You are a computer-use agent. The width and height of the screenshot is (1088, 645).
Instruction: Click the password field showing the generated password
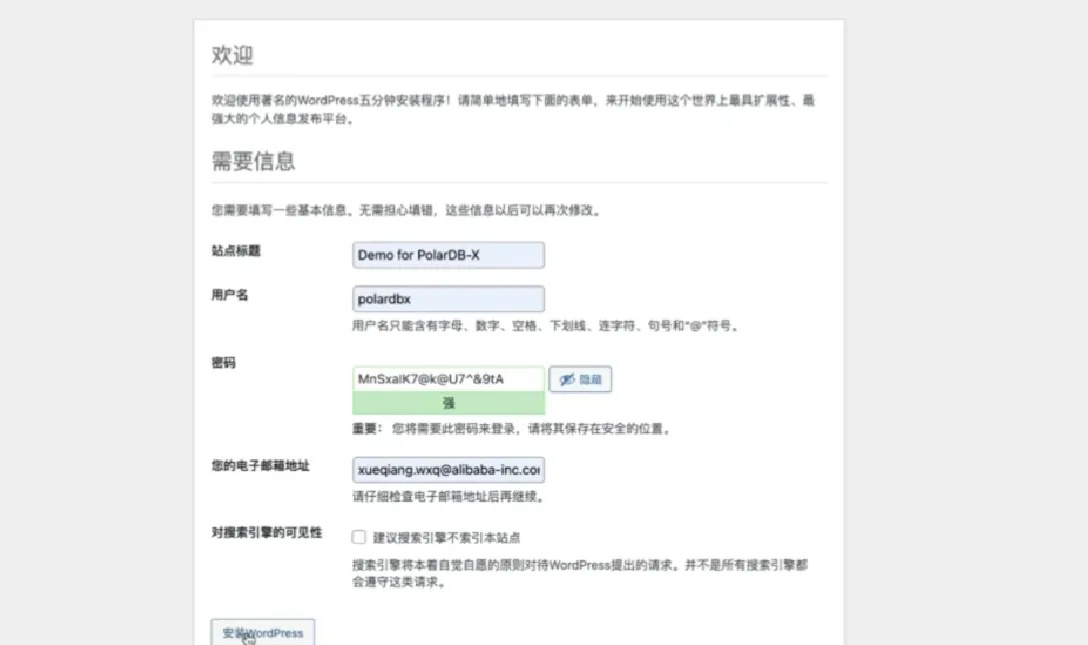[x=448, y=378]
